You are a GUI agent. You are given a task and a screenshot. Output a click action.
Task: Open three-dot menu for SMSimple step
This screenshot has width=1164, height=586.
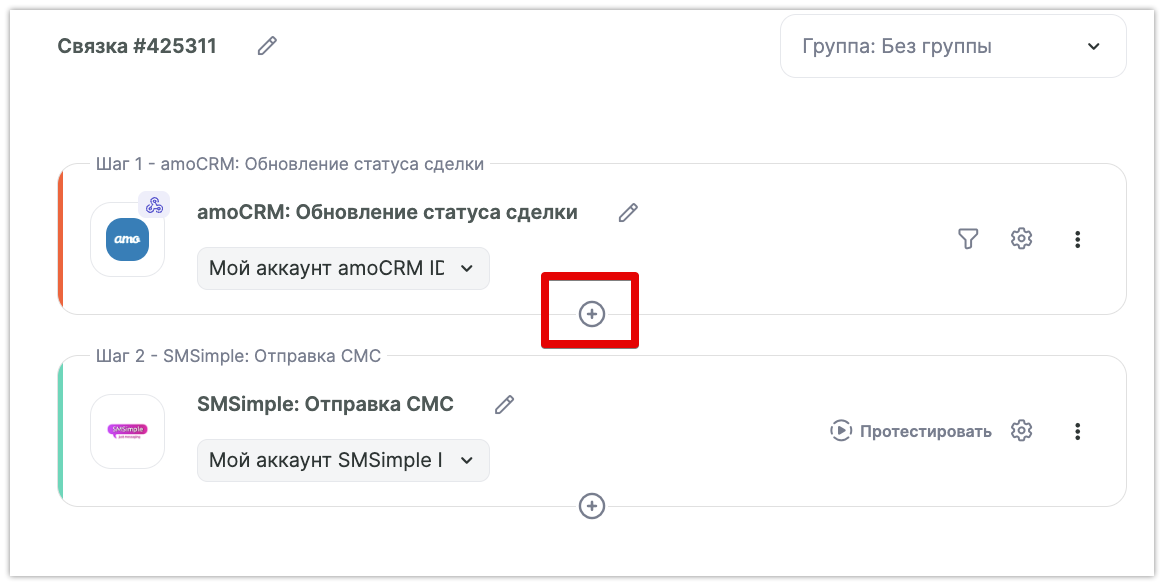pos(1077,431)
